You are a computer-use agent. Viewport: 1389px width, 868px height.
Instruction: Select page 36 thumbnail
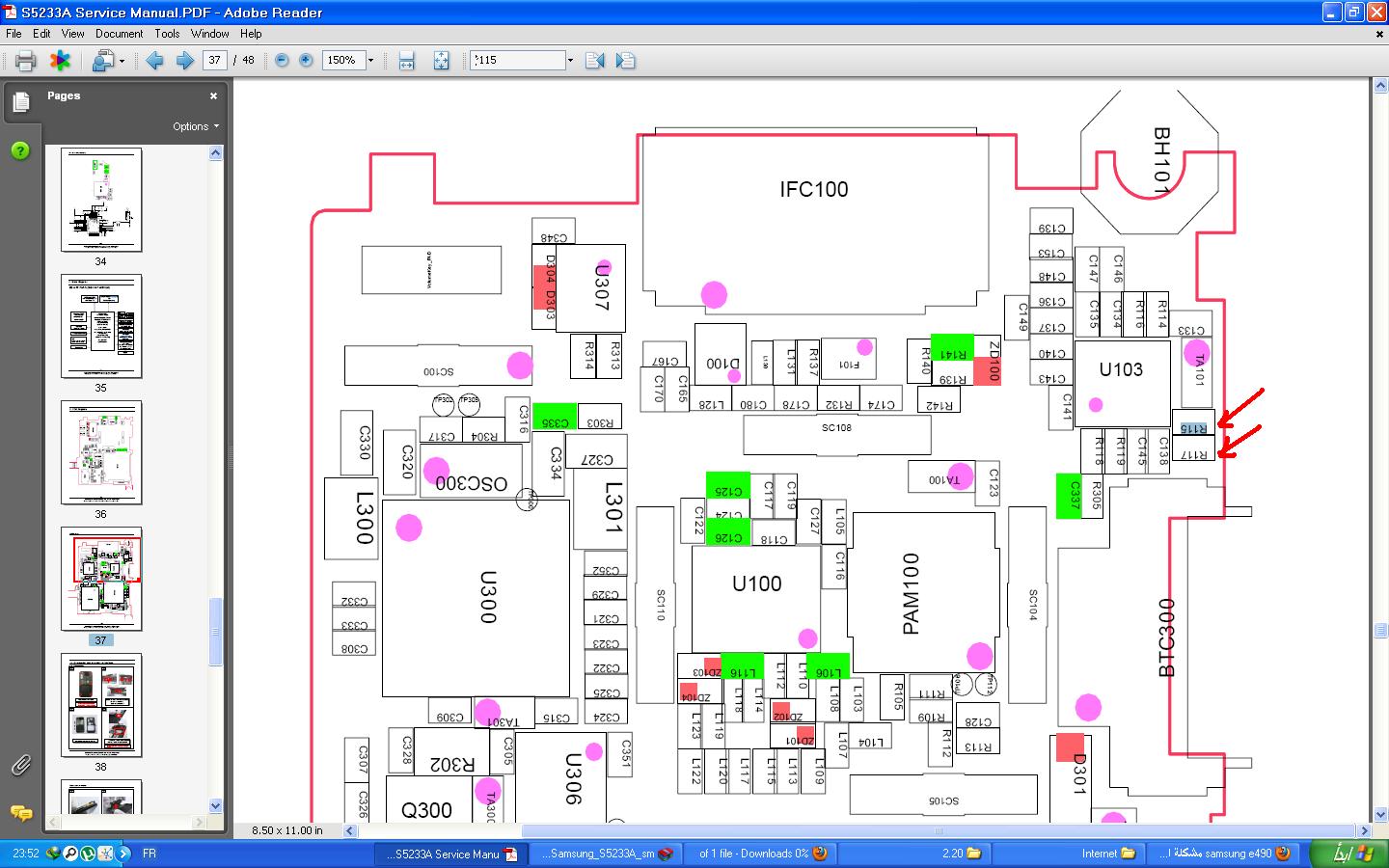(x=101, y=452)
